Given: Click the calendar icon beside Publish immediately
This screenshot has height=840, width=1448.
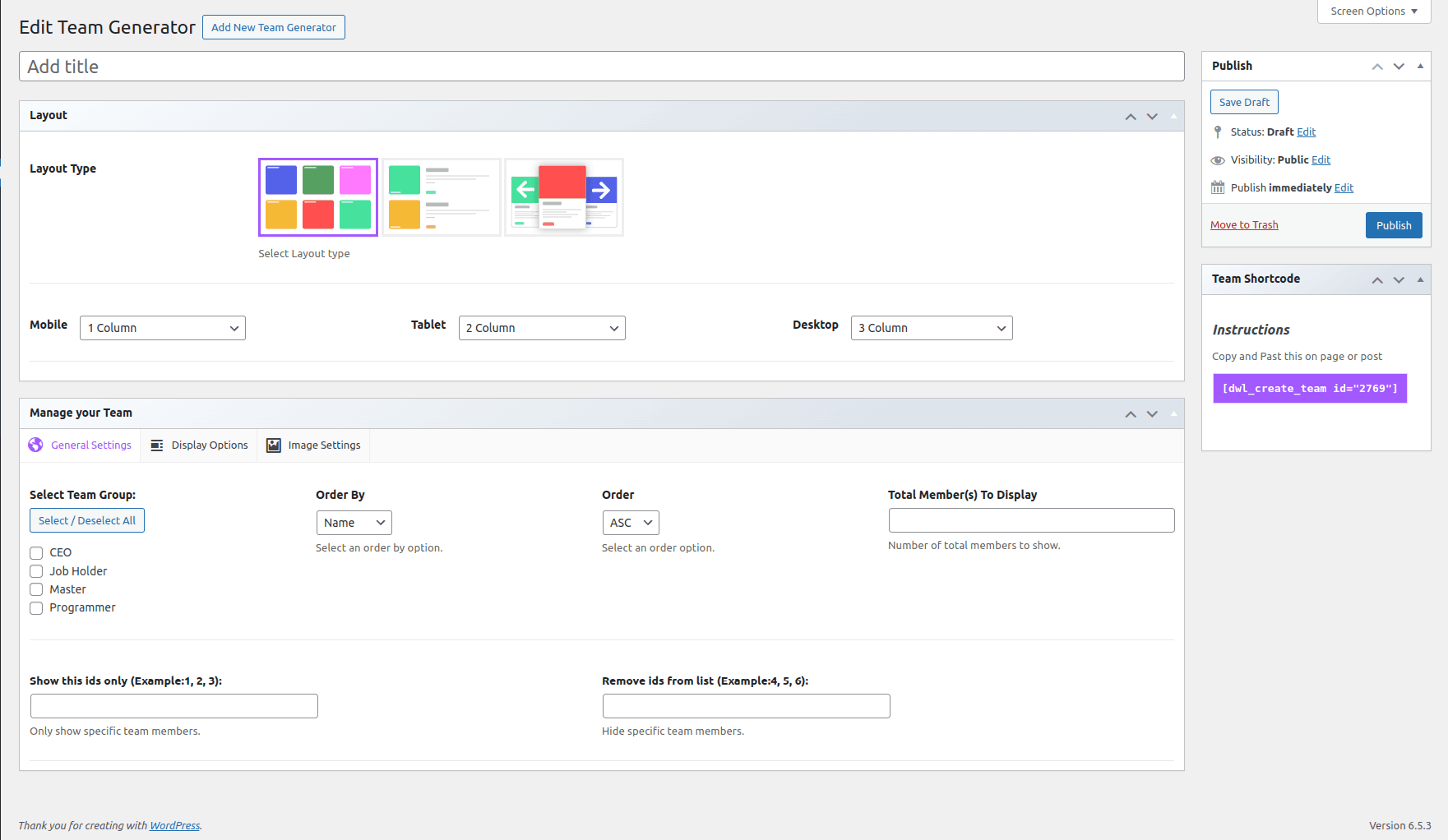Looking at the screenshot, I should coord(1218,187).
